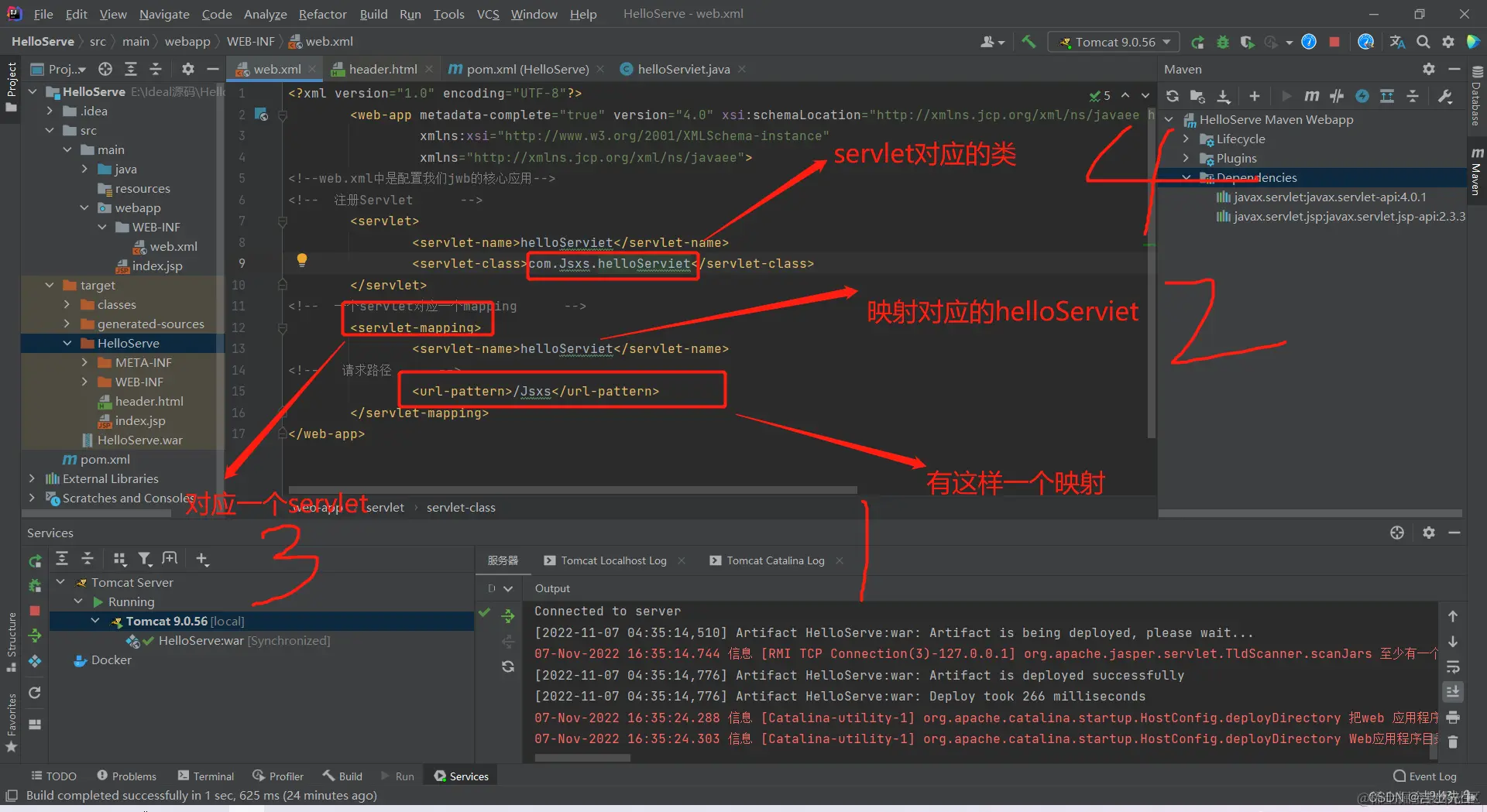Click the editor horizontal scrollbar
This screenshot has height=812, width=1487.
tap(573, 490)
